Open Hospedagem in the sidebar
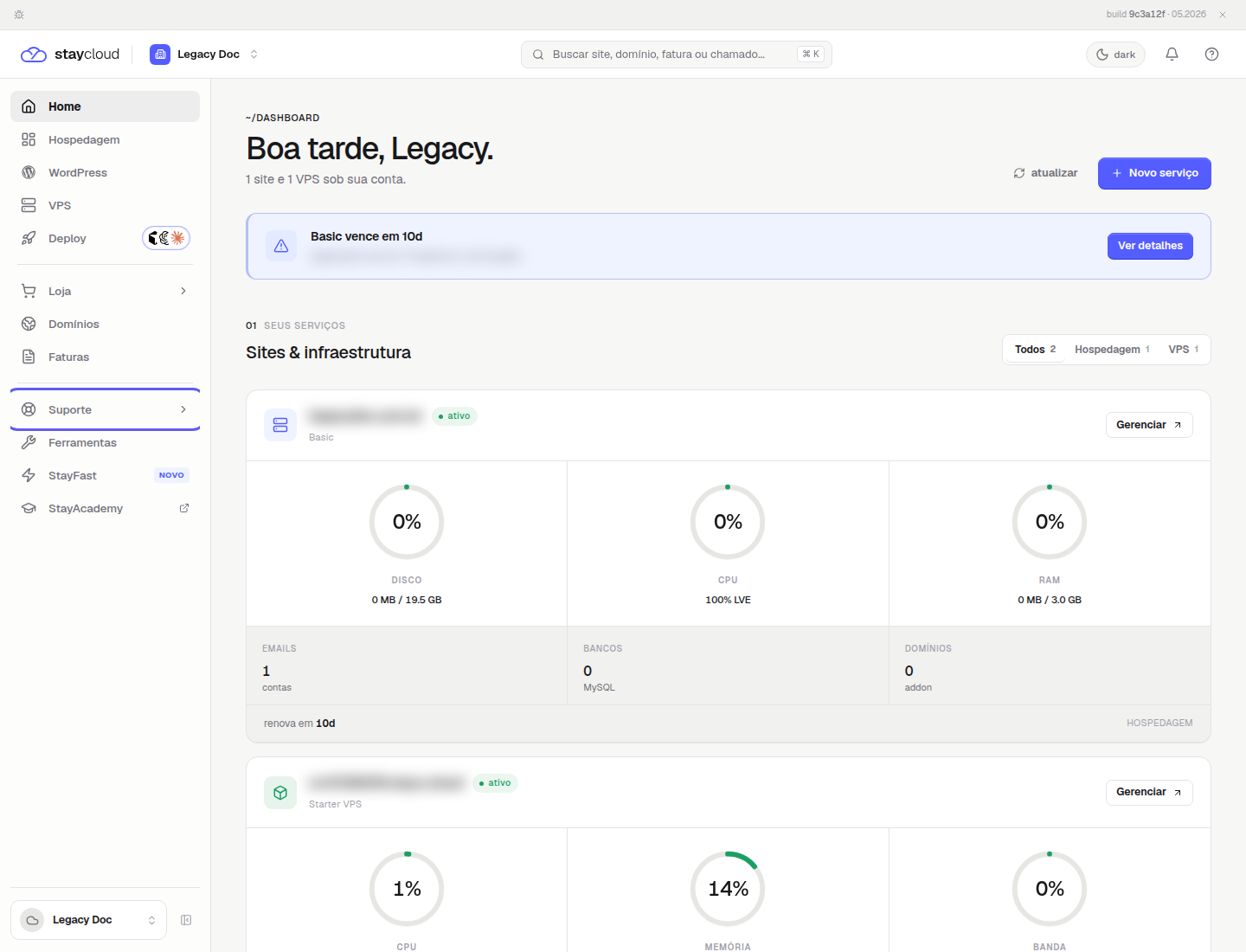 [105, 139]
